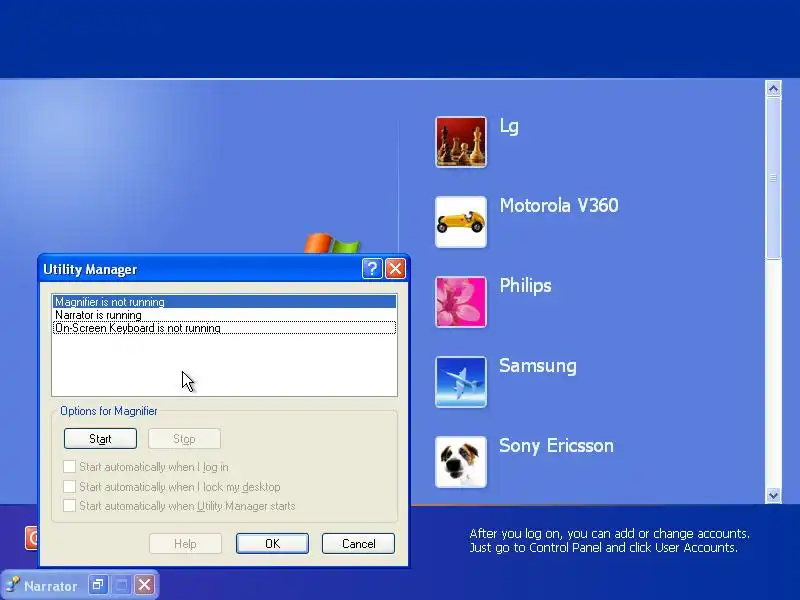Viewport: 800px width, 600px height.
Task: Select 'Narrator is running' entry
Action: point(224,315)
